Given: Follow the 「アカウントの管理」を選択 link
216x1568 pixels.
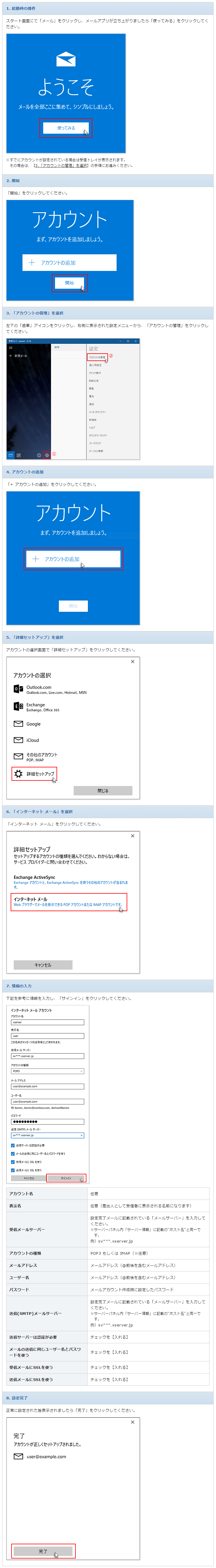Looking at the screenshot, I should click(61, 165).
